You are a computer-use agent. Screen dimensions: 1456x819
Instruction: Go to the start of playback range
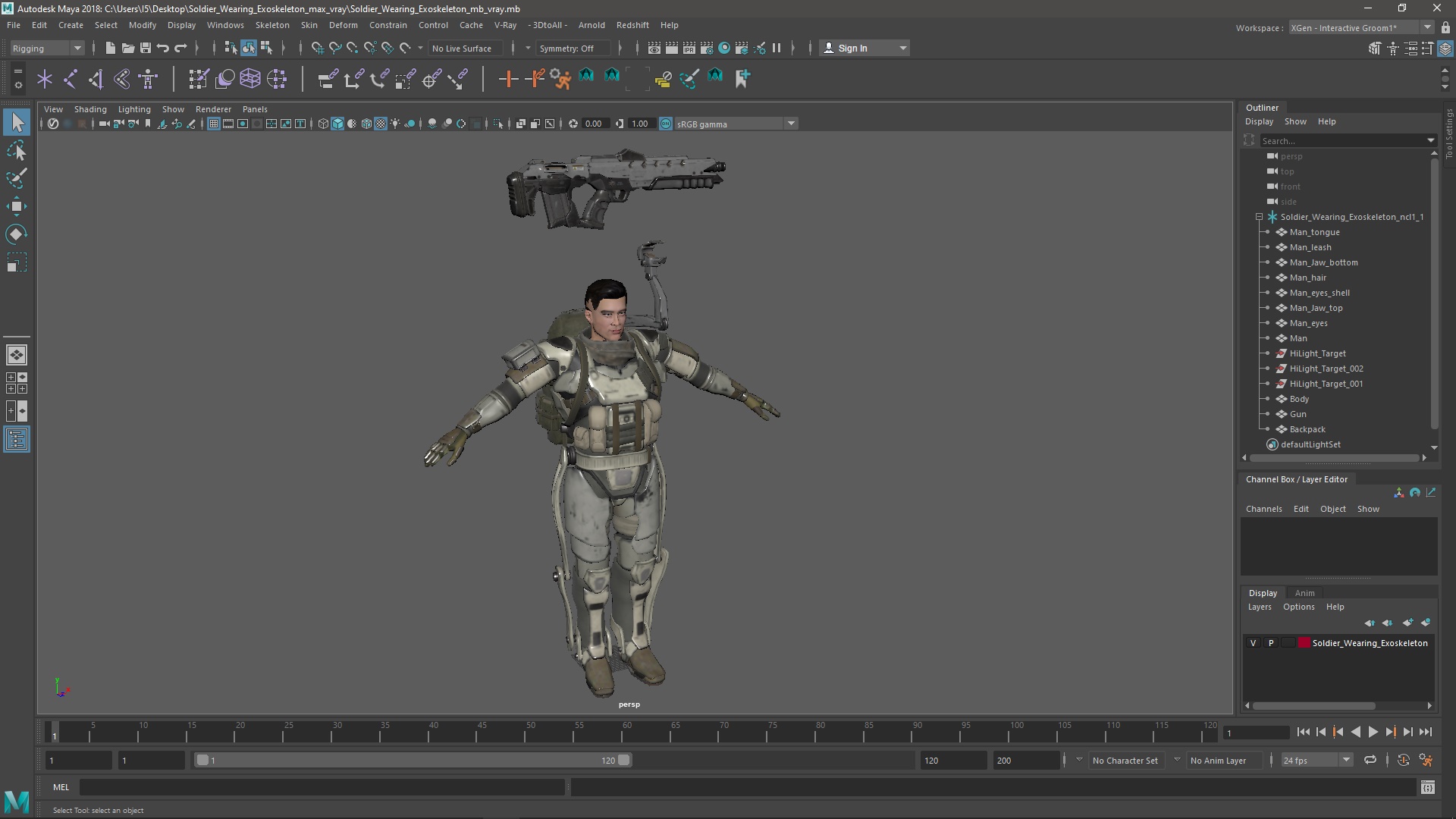(1303, 732)
